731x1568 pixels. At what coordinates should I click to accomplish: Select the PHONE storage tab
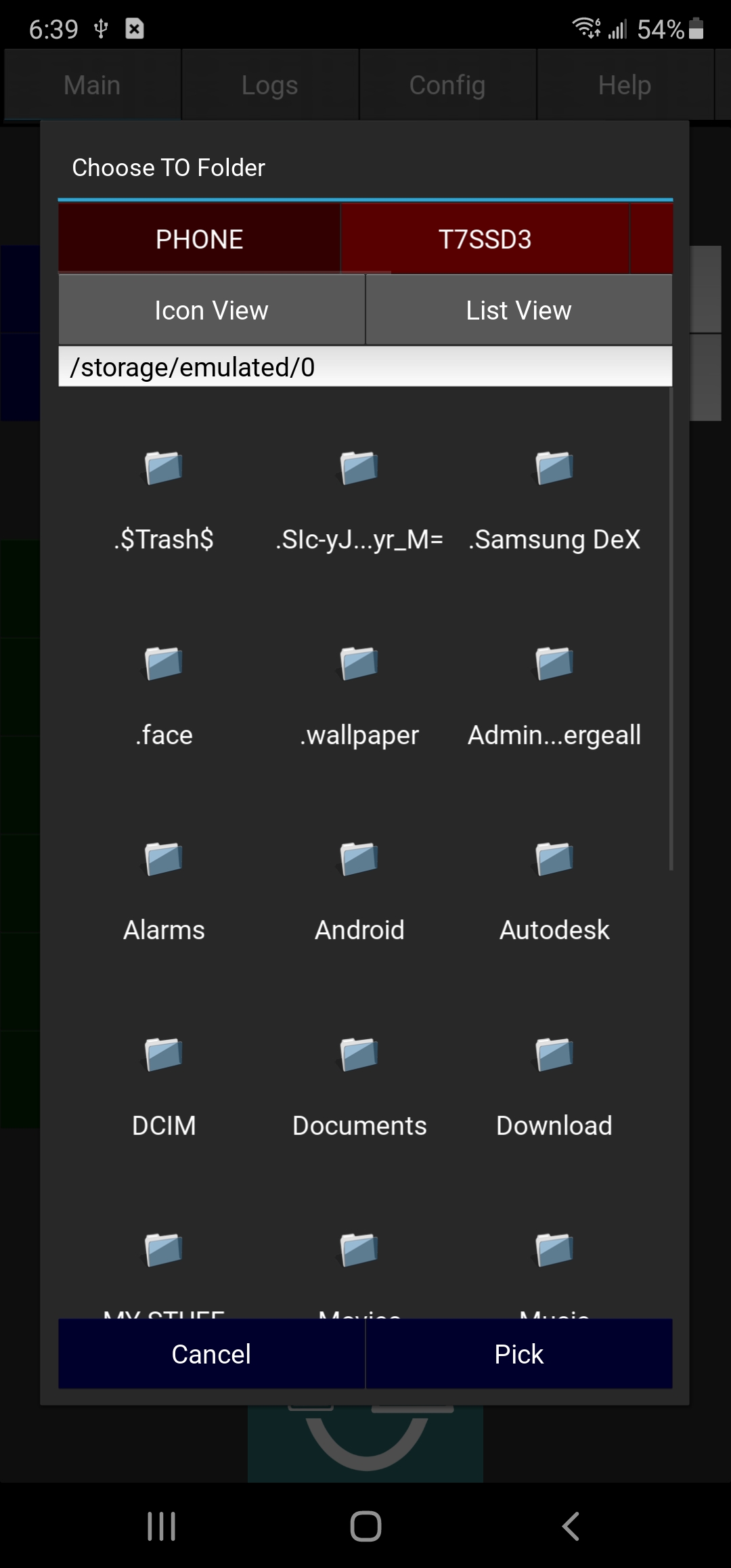coord(199,239)
